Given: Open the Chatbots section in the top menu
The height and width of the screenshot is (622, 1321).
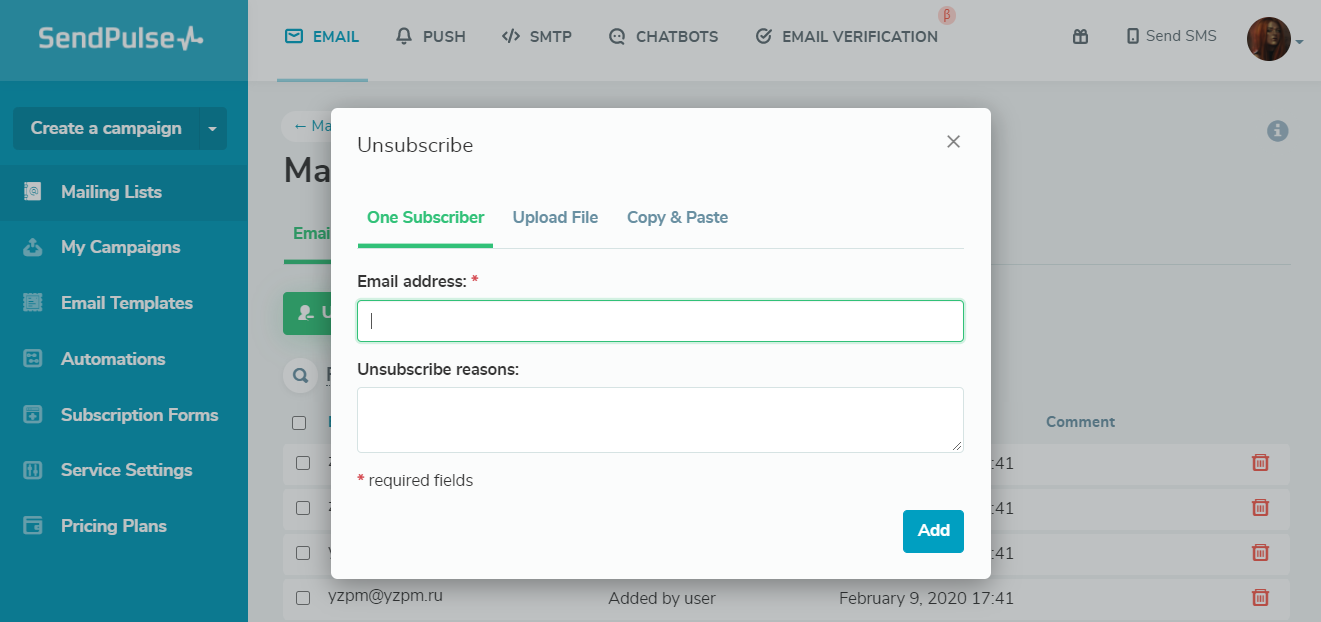Looking at the screenshot, I should pos(663,37).
